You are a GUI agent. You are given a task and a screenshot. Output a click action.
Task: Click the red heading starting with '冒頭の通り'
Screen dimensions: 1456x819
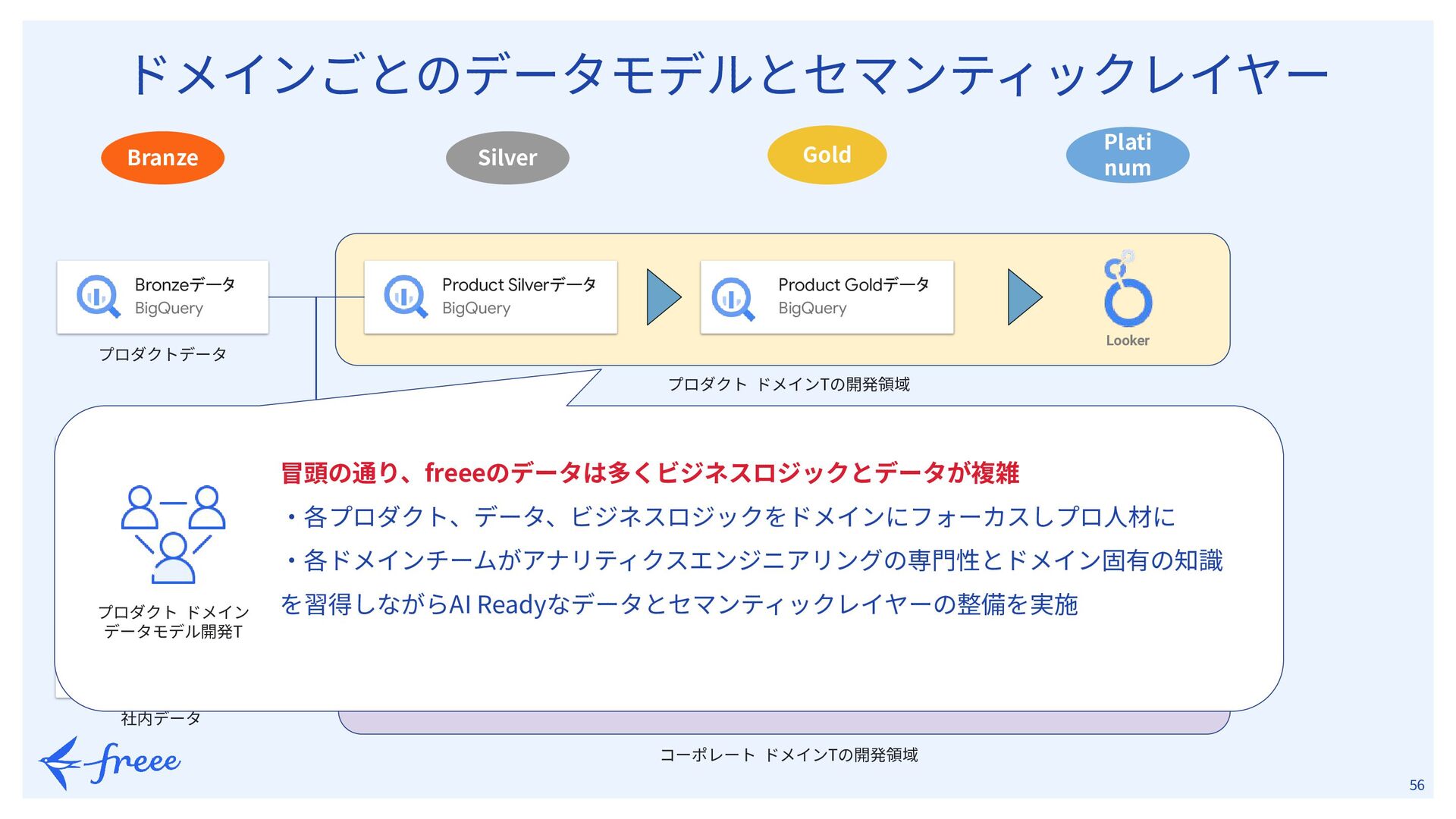[x=650, y=473]
